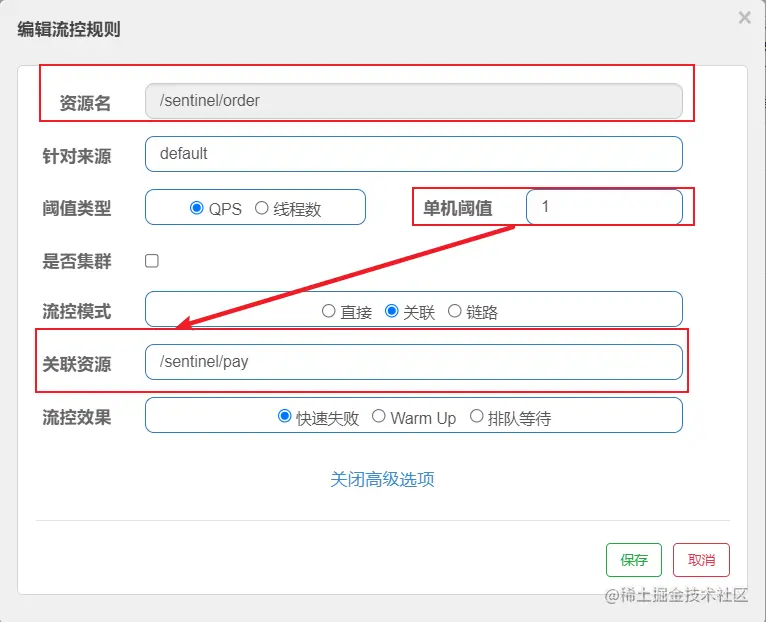This screenshot has height=622, width=766.
Task: Click the 关联资源 label
Action: (77, 365)
